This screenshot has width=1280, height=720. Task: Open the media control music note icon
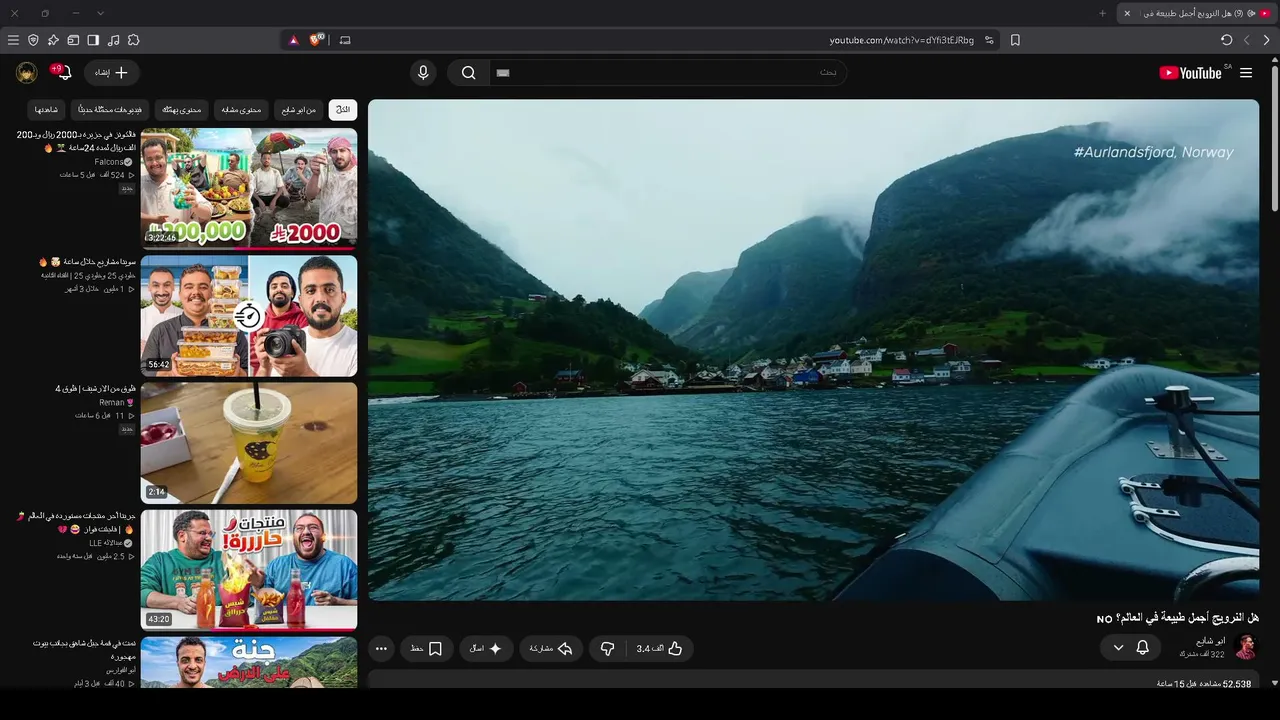pos(113,40)
